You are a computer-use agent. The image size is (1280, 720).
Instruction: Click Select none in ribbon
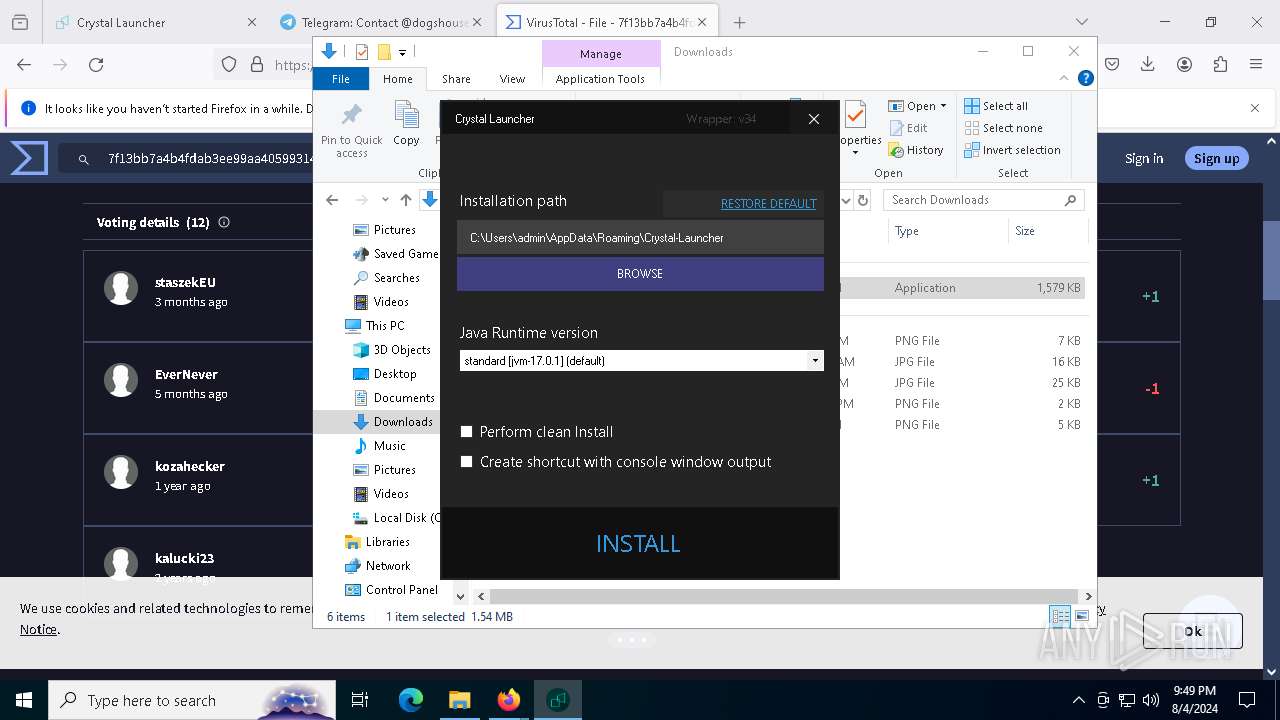click(1003, 128)
